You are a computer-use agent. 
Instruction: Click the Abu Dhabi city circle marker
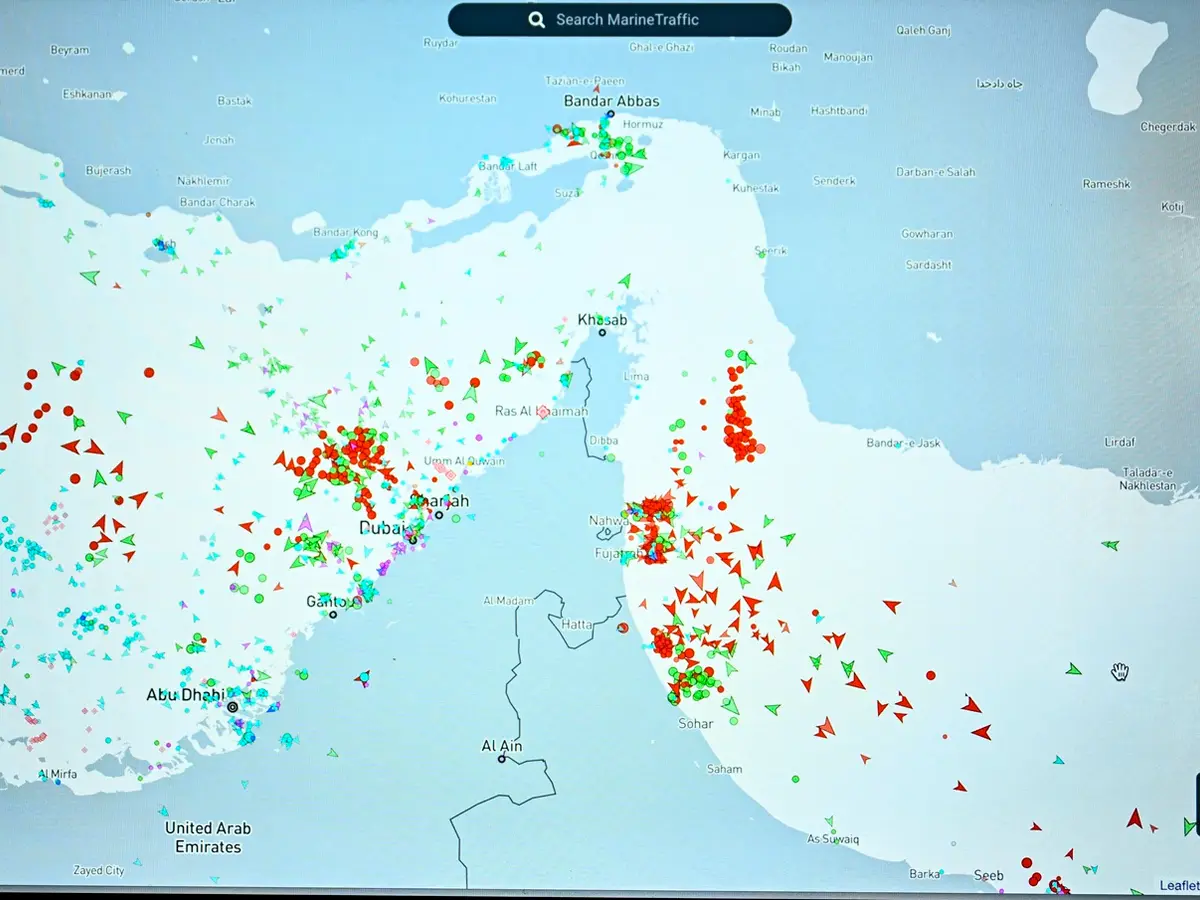(233, 707)
